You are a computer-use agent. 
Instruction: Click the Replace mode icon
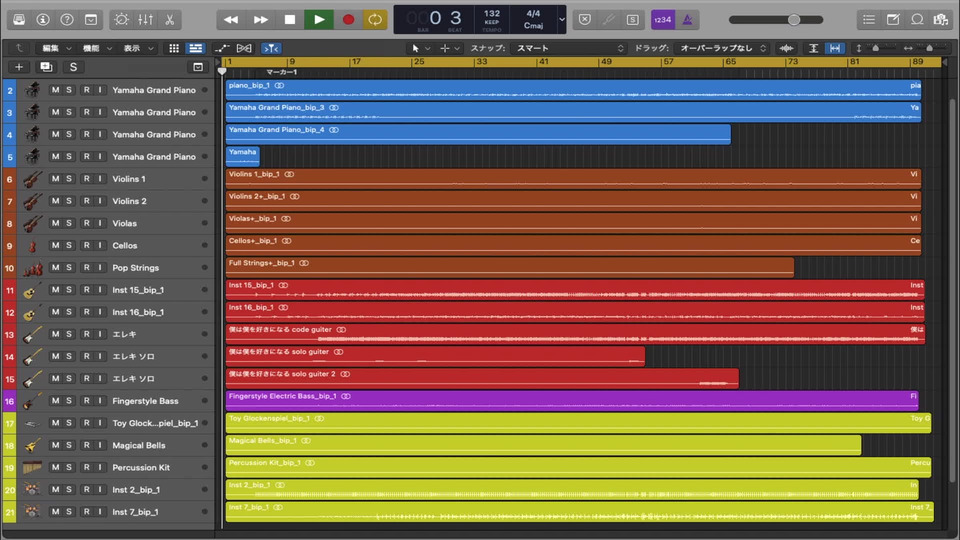point(585,20)
